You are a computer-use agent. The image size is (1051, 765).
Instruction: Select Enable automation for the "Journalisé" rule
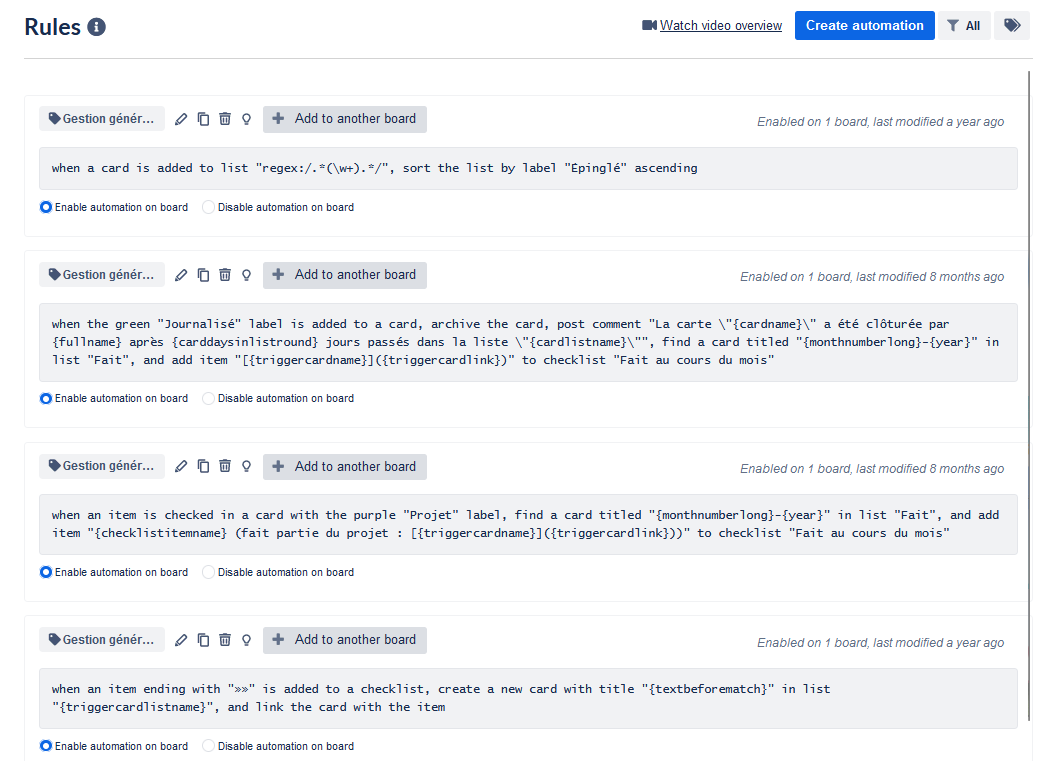click(46, 398)
